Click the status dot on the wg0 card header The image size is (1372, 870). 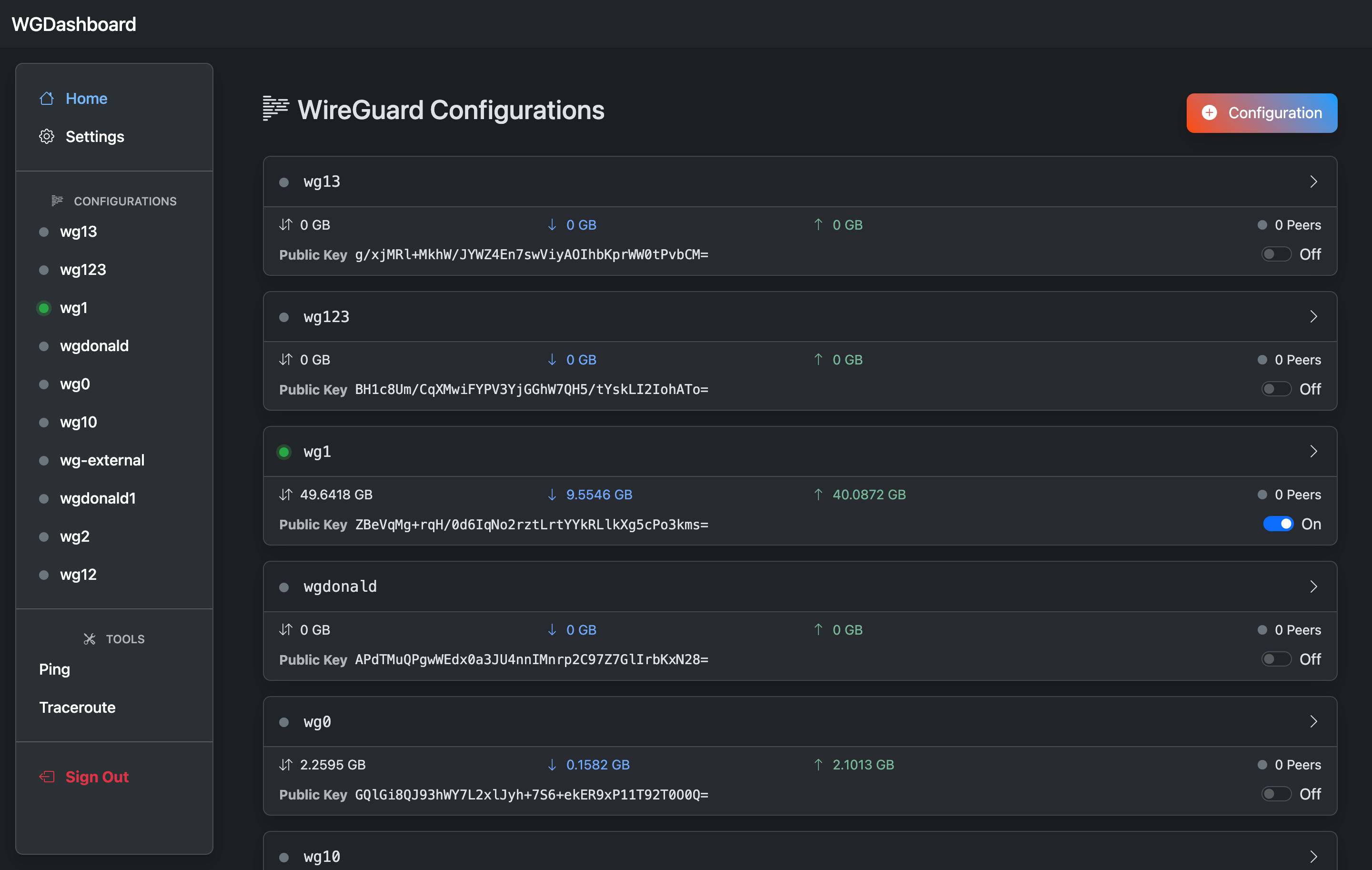284,722
